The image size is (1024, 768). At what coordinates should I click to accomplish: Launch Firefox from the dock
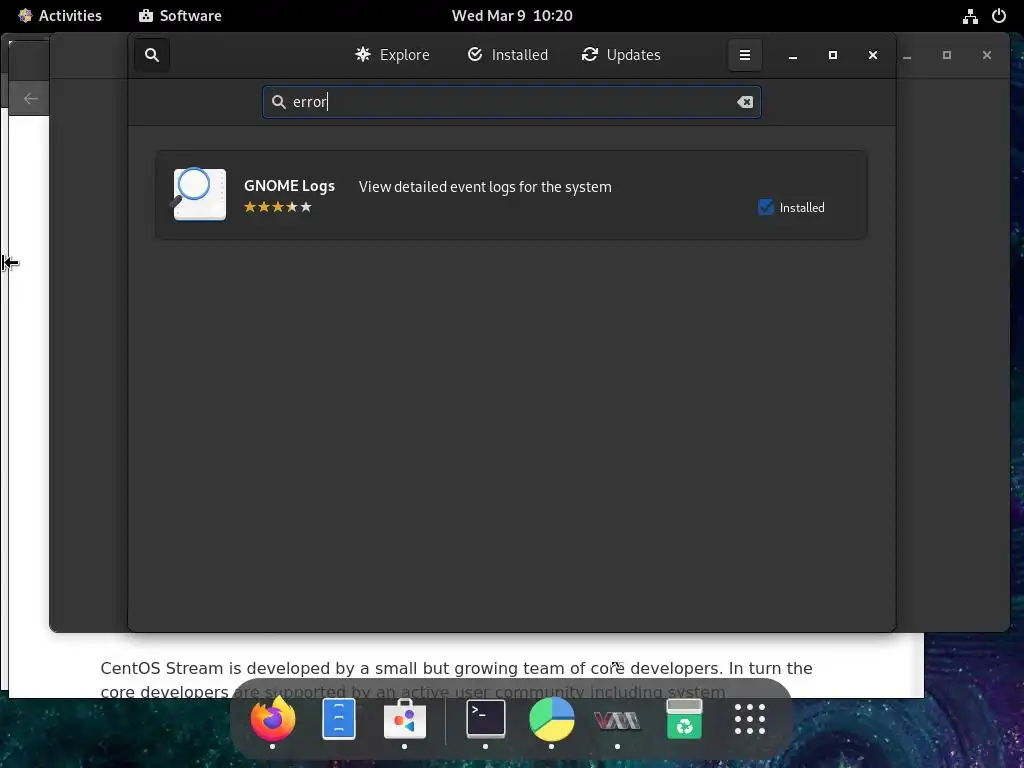click(272, 718)
